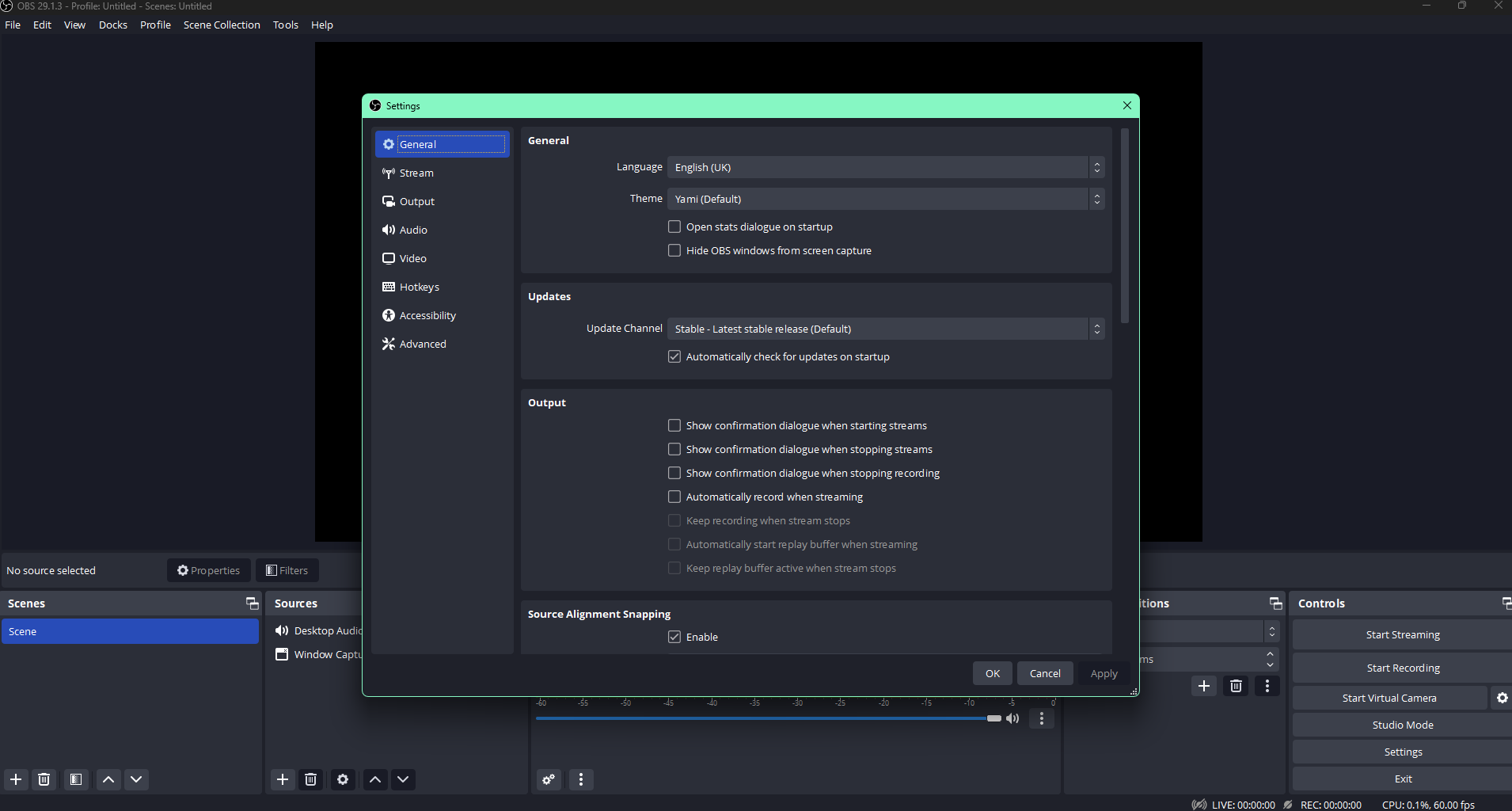Screen dimensions: 1512x811
Task: Click the Start Recording button
Action: coord(1403,668)
